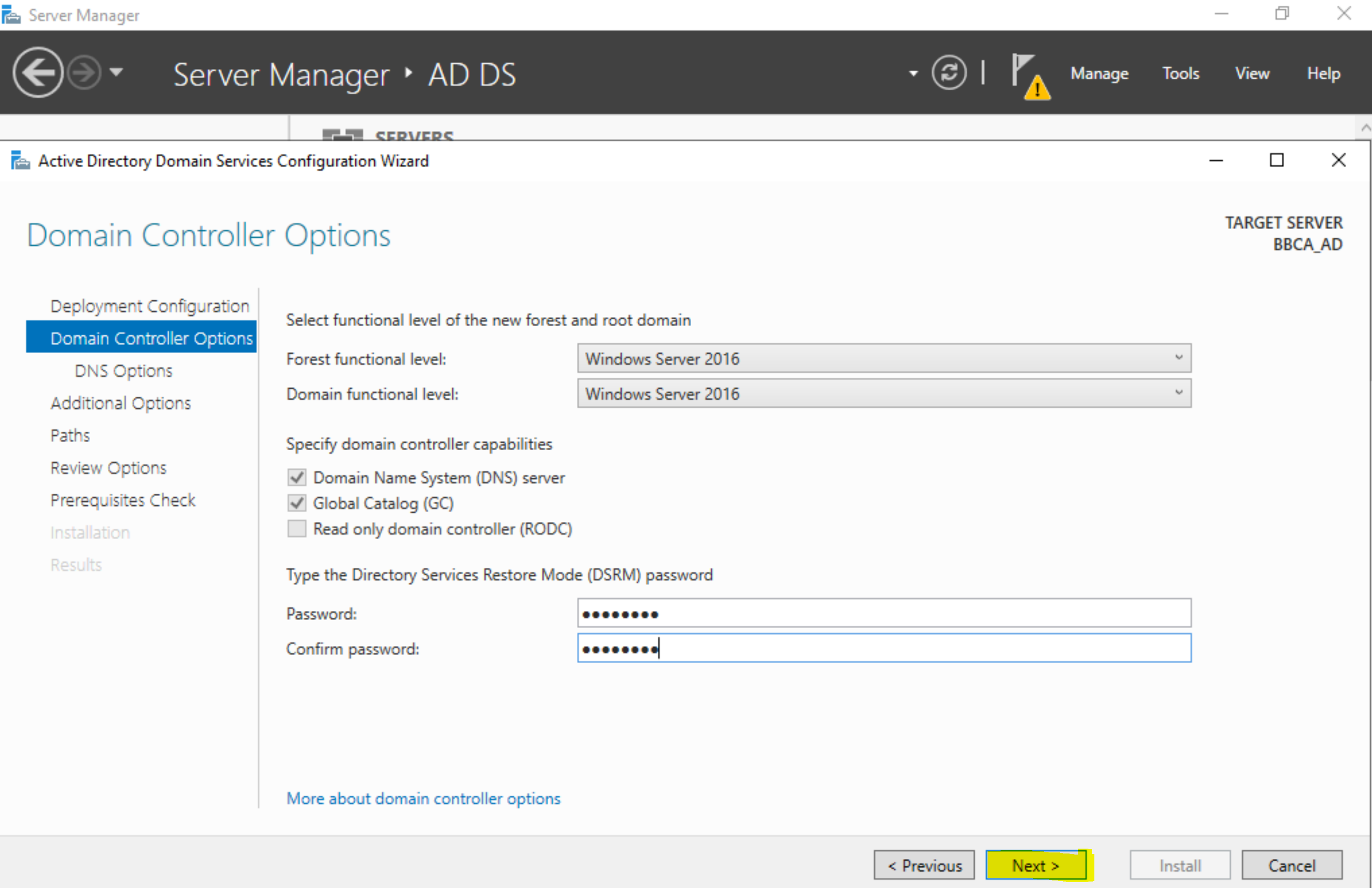Click the AD DS breadcrumb label
Viewport: 1372px width, 888px height.
point(472,75)
